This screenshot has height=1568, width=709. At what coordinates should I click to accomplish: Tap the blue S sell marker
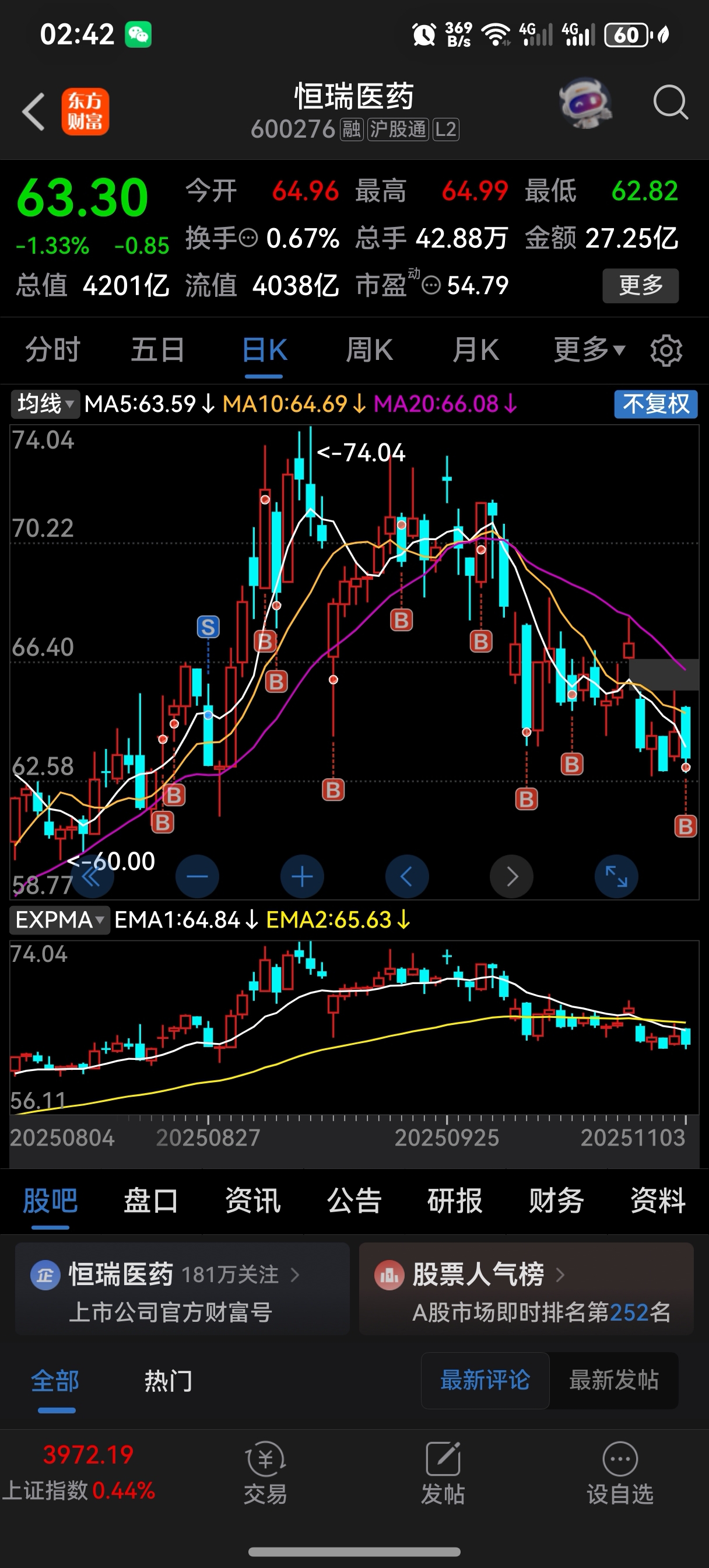pyautogui.click(x=208, y=627)
